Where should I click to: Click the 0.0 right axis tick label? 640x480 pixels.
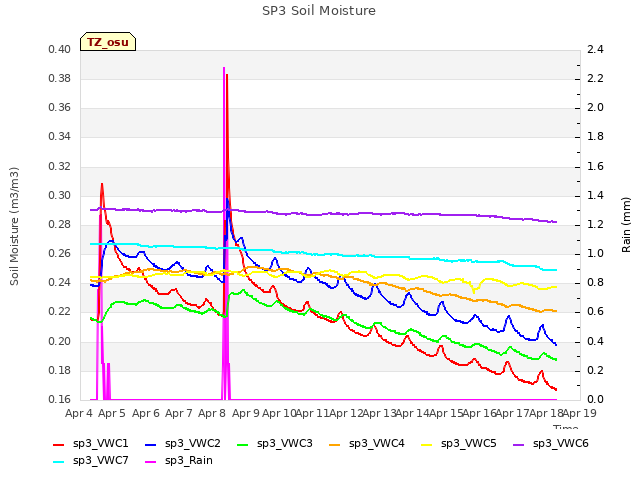(x=595, y=399)
